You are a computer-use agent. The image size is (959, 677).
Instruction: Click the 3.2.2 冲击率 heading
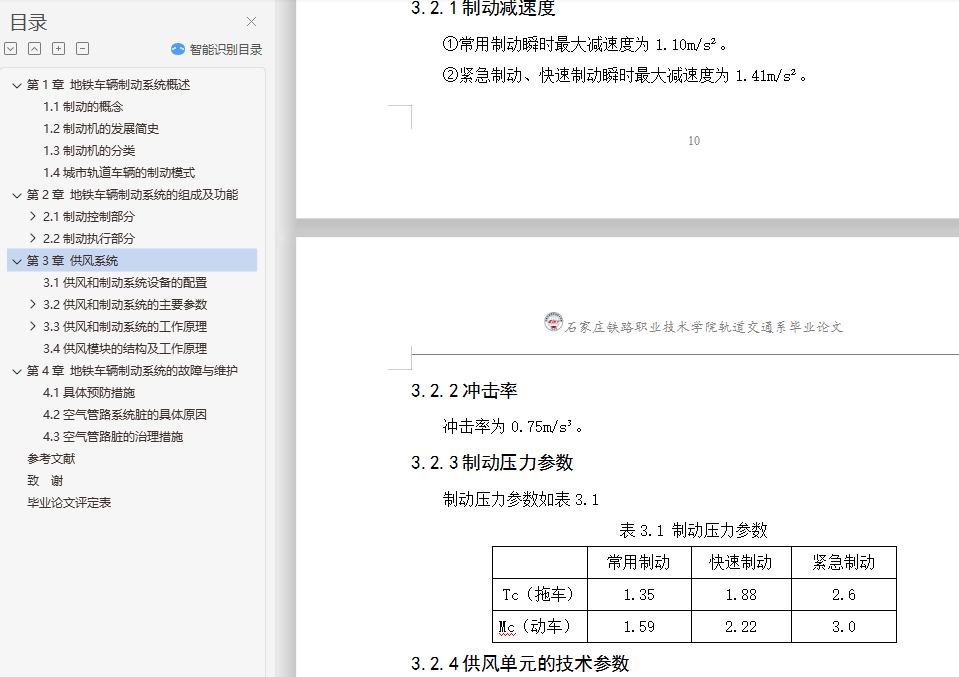(x=464, y=391)
